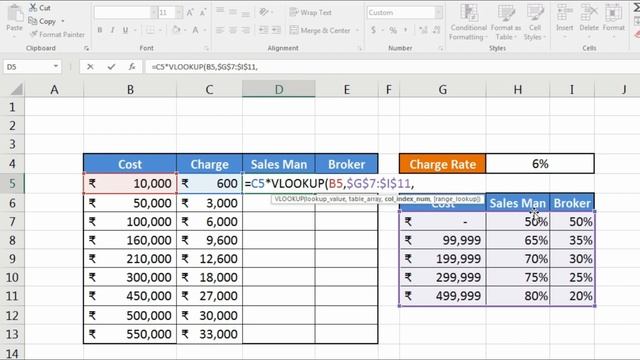640x360 pixels.
Task: Click Decrease Decimal icon
Action: (436, 30)
